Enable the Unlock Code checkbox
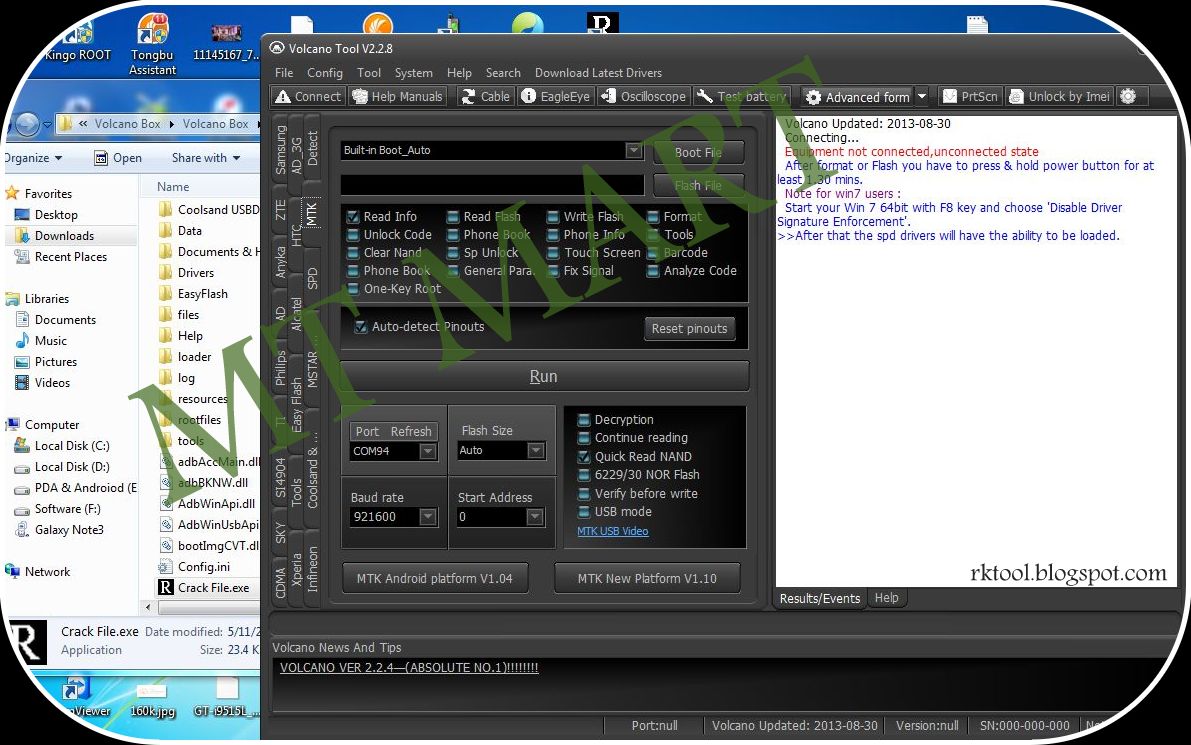Image resolution: width=1191 pixels, height=745 pixels. (x=352, y=235)
